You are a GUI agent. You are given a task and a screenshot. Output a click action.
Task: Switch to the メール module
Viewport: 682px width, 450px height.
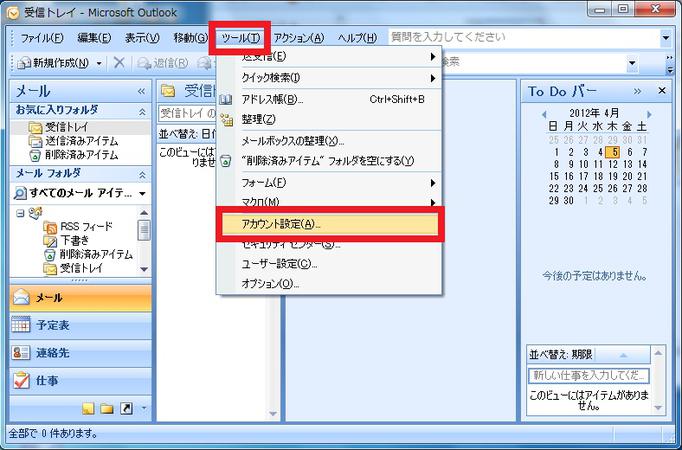point(80,298)
